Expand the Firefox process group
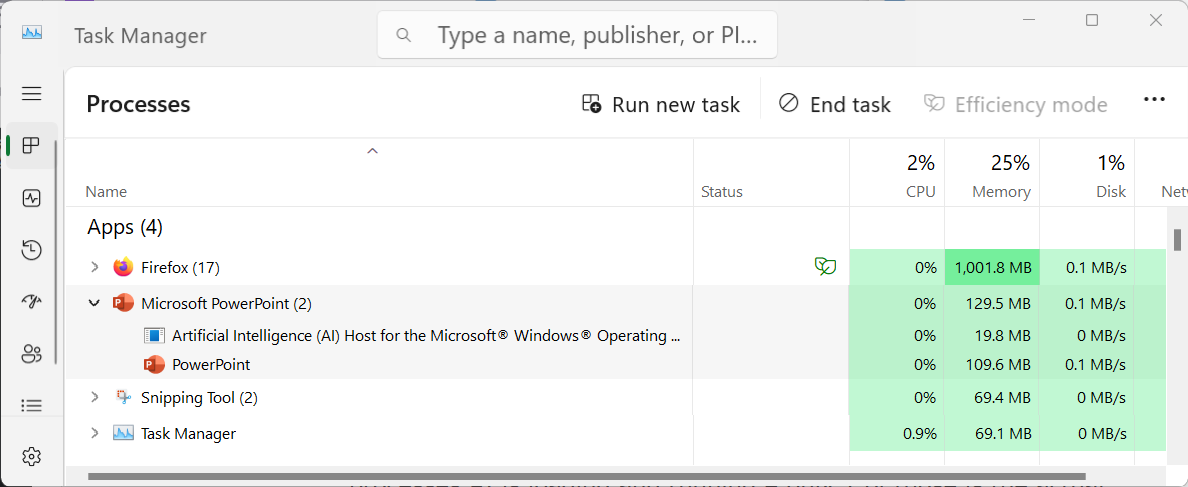Image resolution: width=1188 pixels, height=487 pixels. pyautogui.click(x=95, y=267)
